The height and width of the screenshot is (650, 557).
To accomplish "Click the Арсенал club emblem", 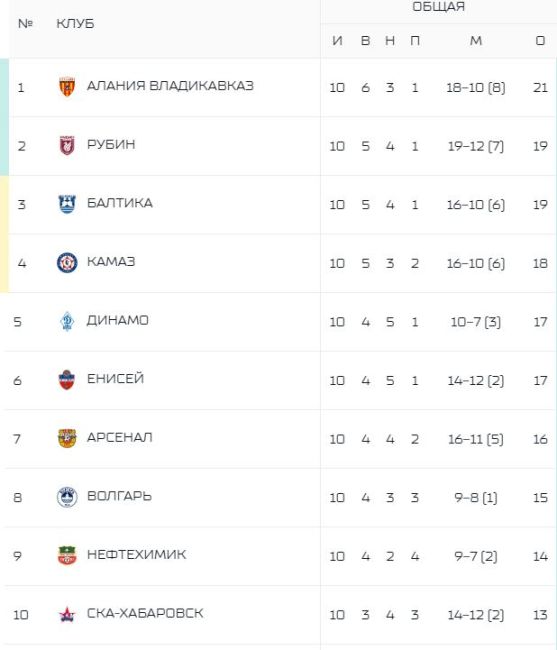I will (x=67, y=439).
